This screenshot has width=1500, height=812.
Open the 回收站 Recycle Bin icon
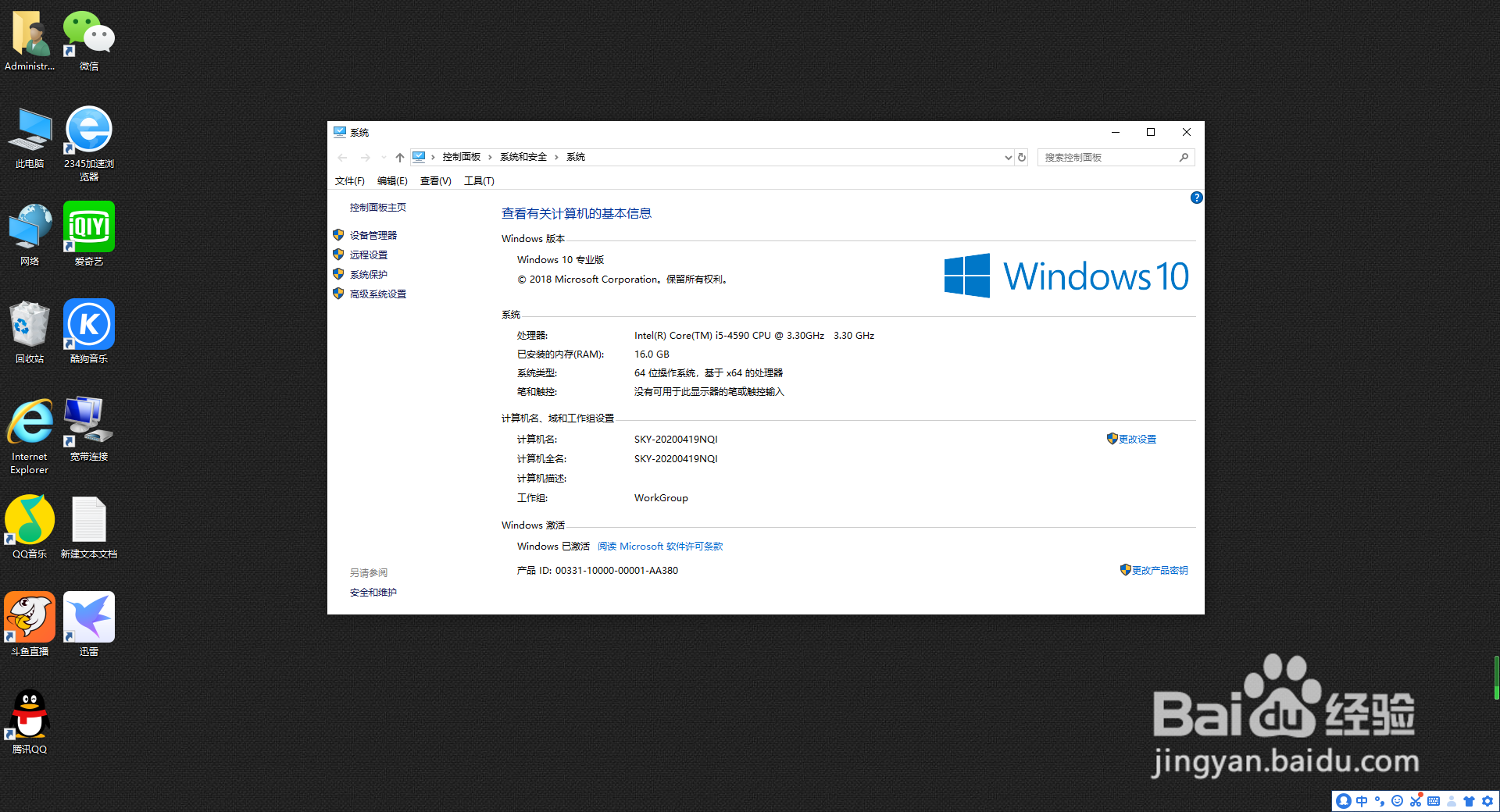30,333
